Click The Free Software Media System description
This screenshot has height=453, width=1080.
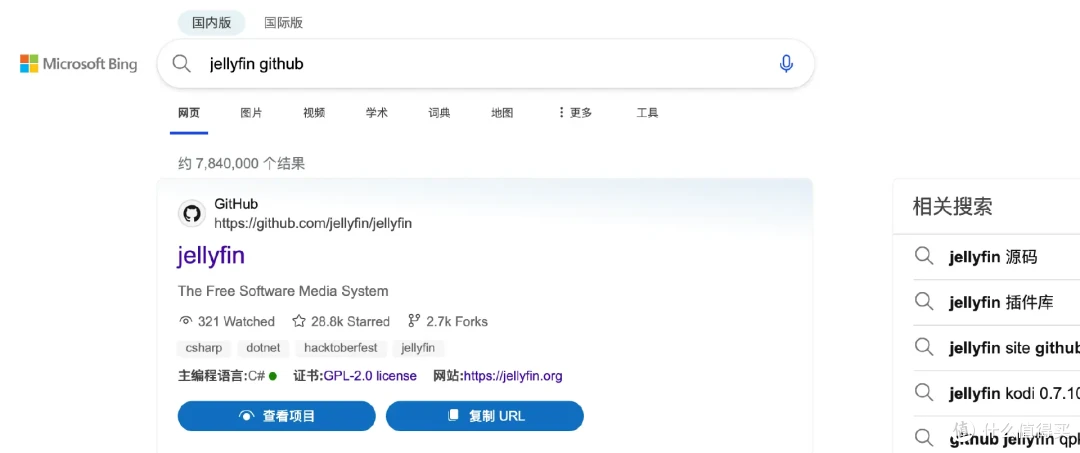point(283,291)
